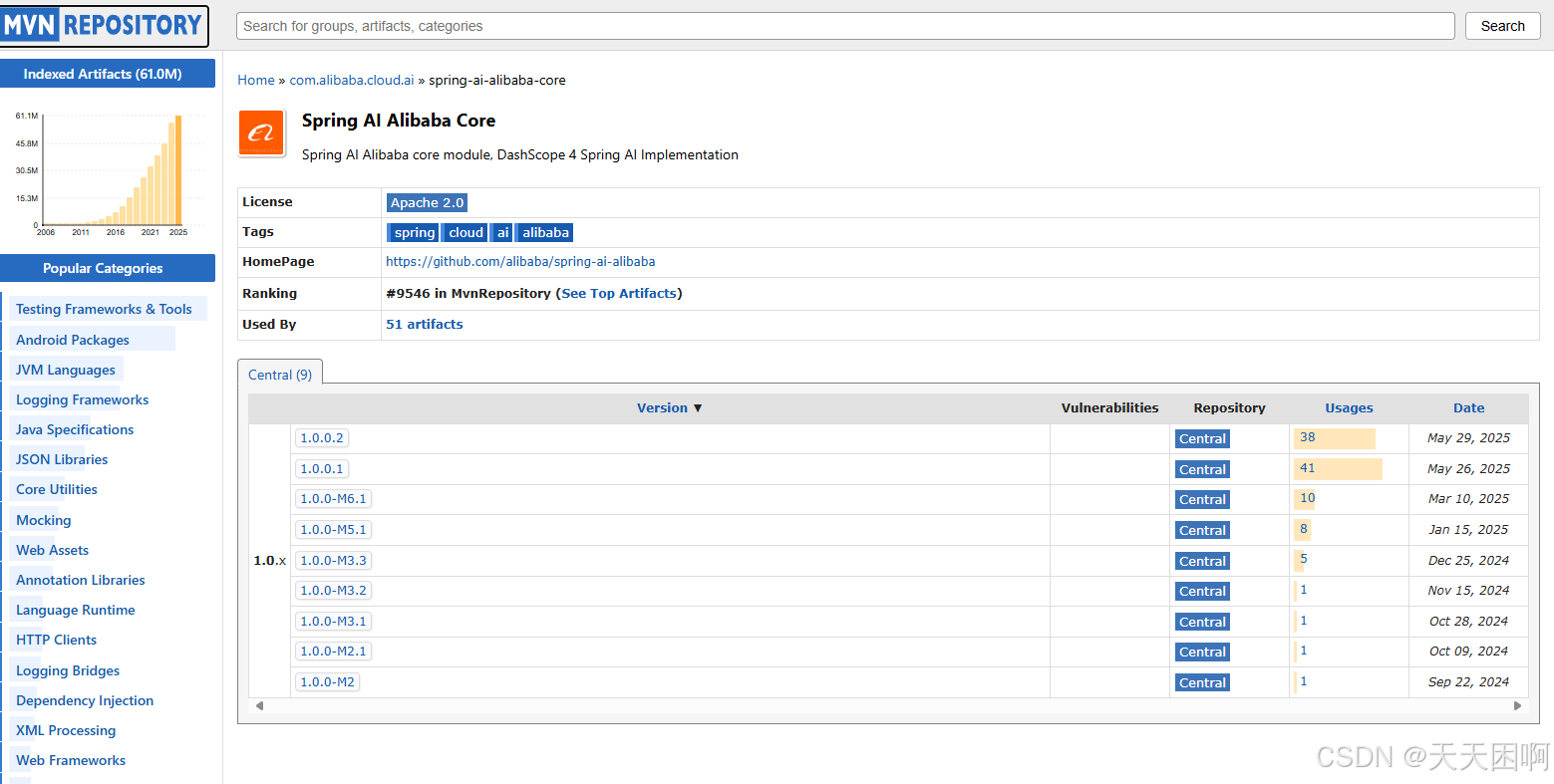Click Central repository badge for 1.0.0.2
The height and width of the screenshot is (784, 1554).
pos(1202,439)
